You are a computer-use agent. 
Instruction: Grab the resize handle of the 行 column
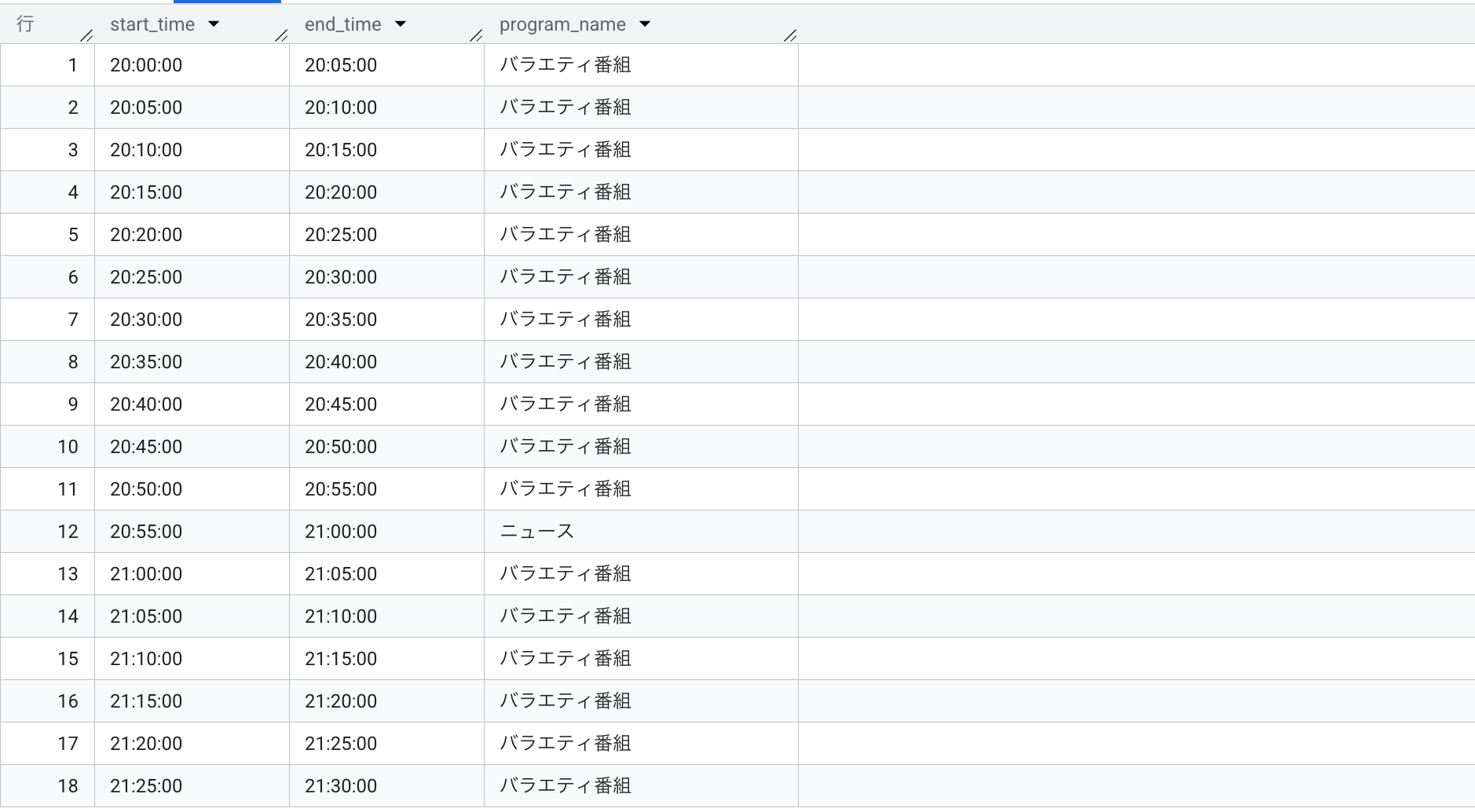tap(86, 35)
